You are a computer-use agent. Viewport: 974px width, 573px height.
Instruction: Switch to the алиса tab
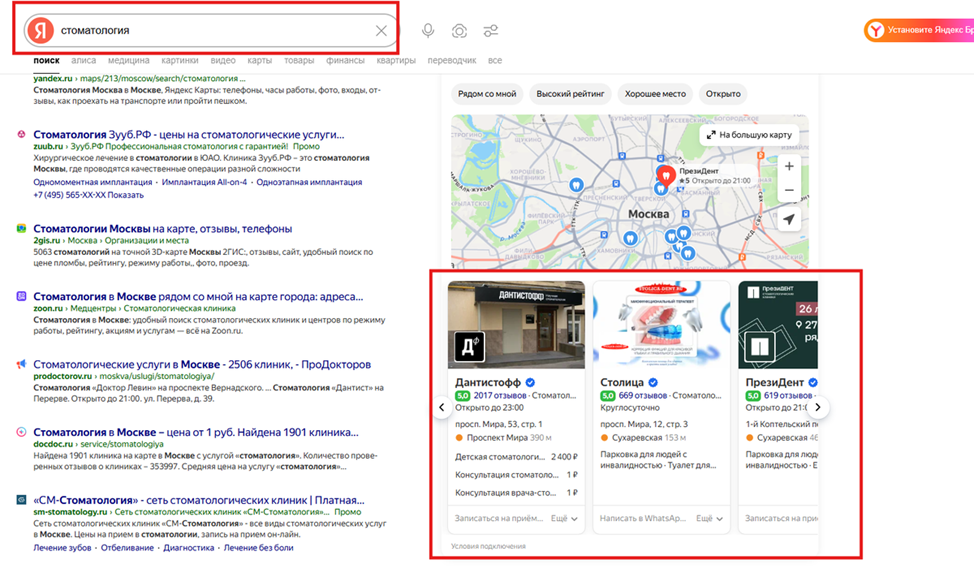[x=83, y=60]
